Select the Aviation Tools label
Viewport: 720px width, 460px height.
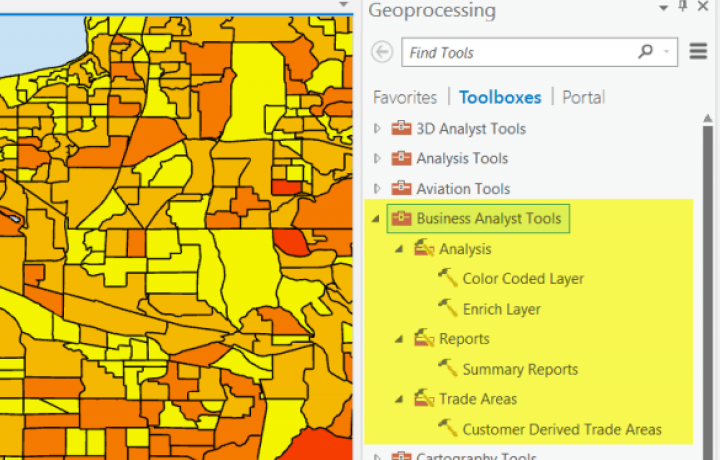463,189
